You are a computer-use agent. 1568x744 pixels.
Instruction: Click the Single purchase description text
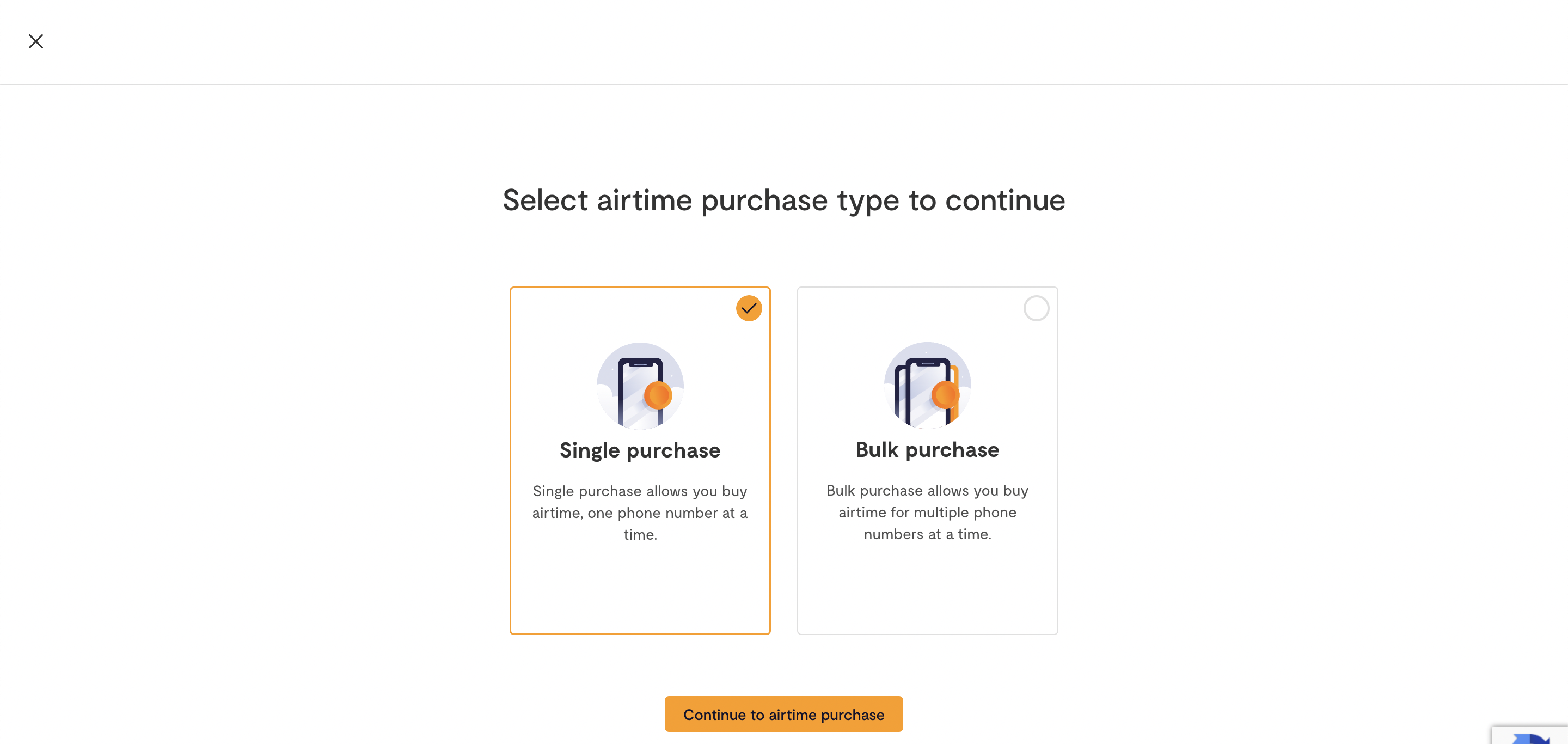[x=640, y=513]
